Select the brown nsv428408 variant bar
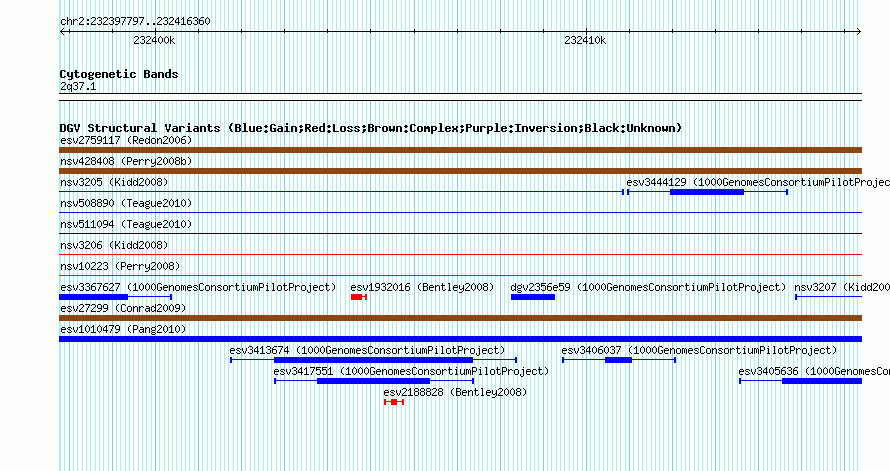890x471 pixels. [x=460, y=171]
